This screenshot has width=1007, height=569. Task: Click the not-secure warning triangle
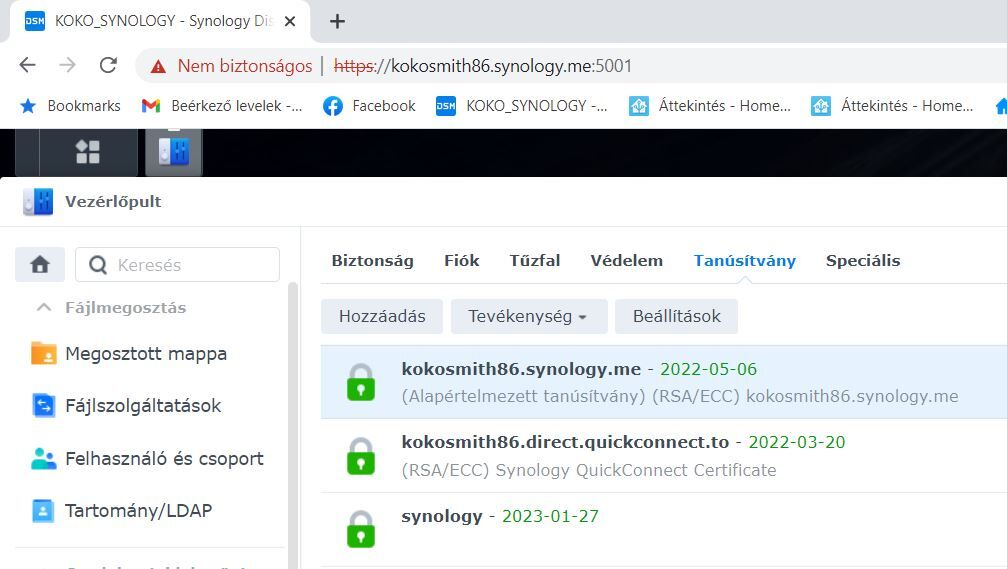click(x=158, y=66)
